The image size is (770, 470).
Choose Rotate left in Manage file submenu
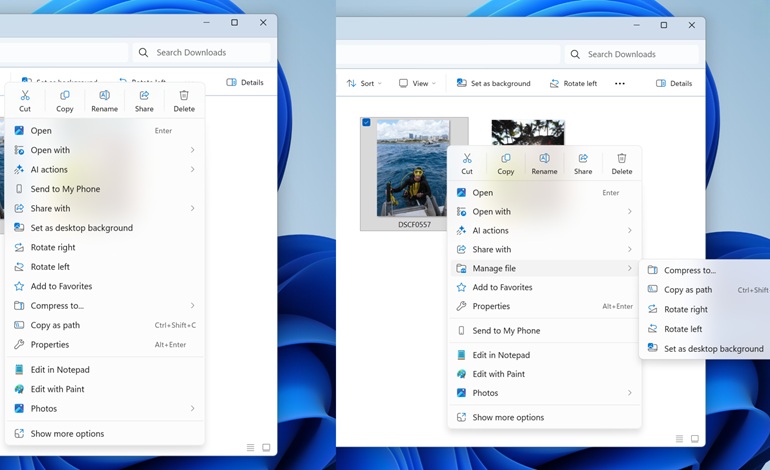(706, 329)
